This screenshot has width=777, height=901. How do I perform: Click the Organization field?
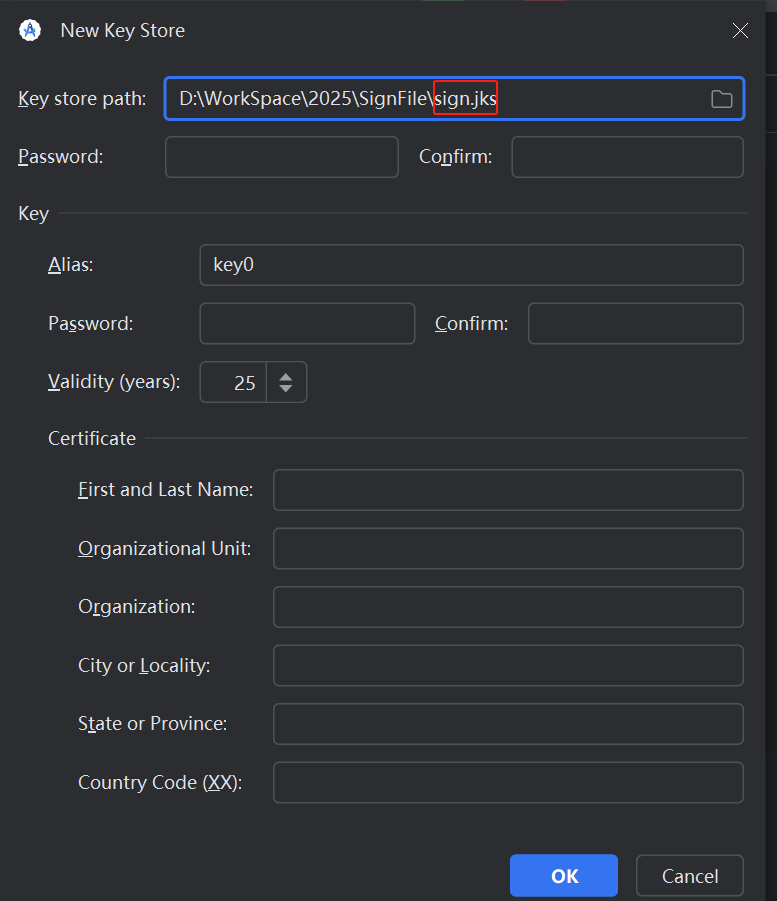(508, 607)
